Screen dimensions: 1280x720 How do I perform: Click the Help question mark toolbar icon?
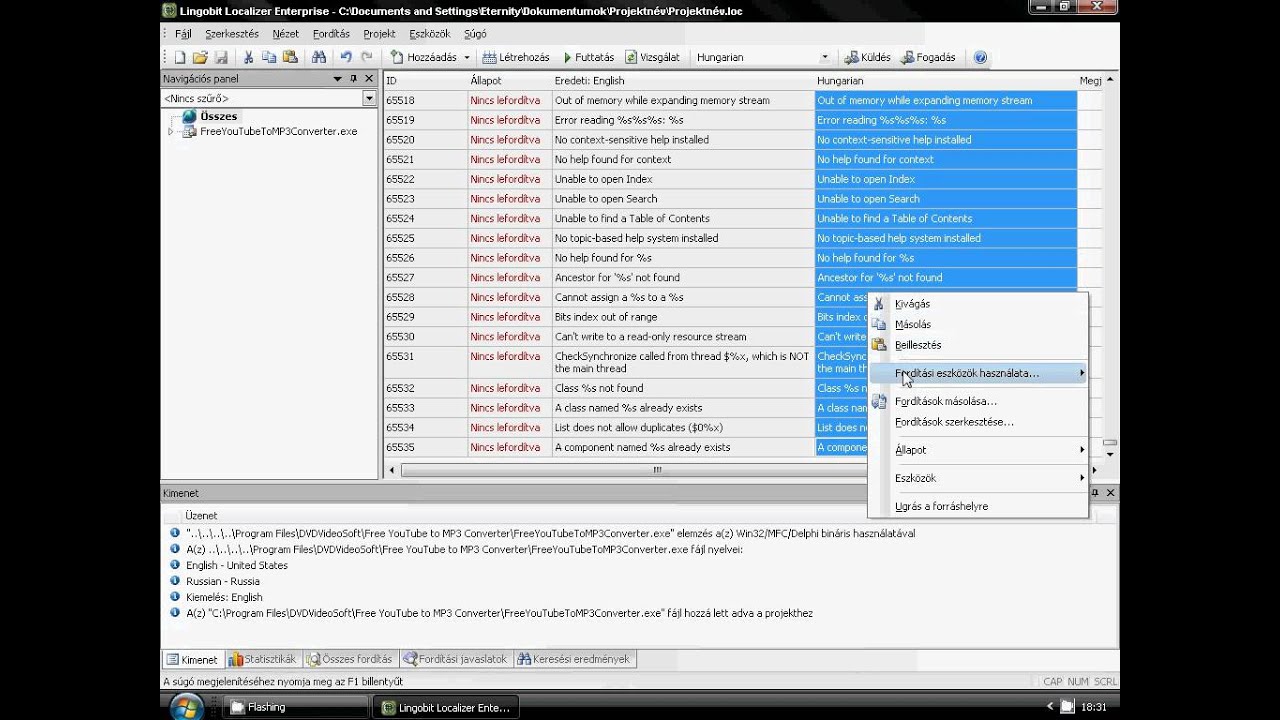[x=980, y=58]
